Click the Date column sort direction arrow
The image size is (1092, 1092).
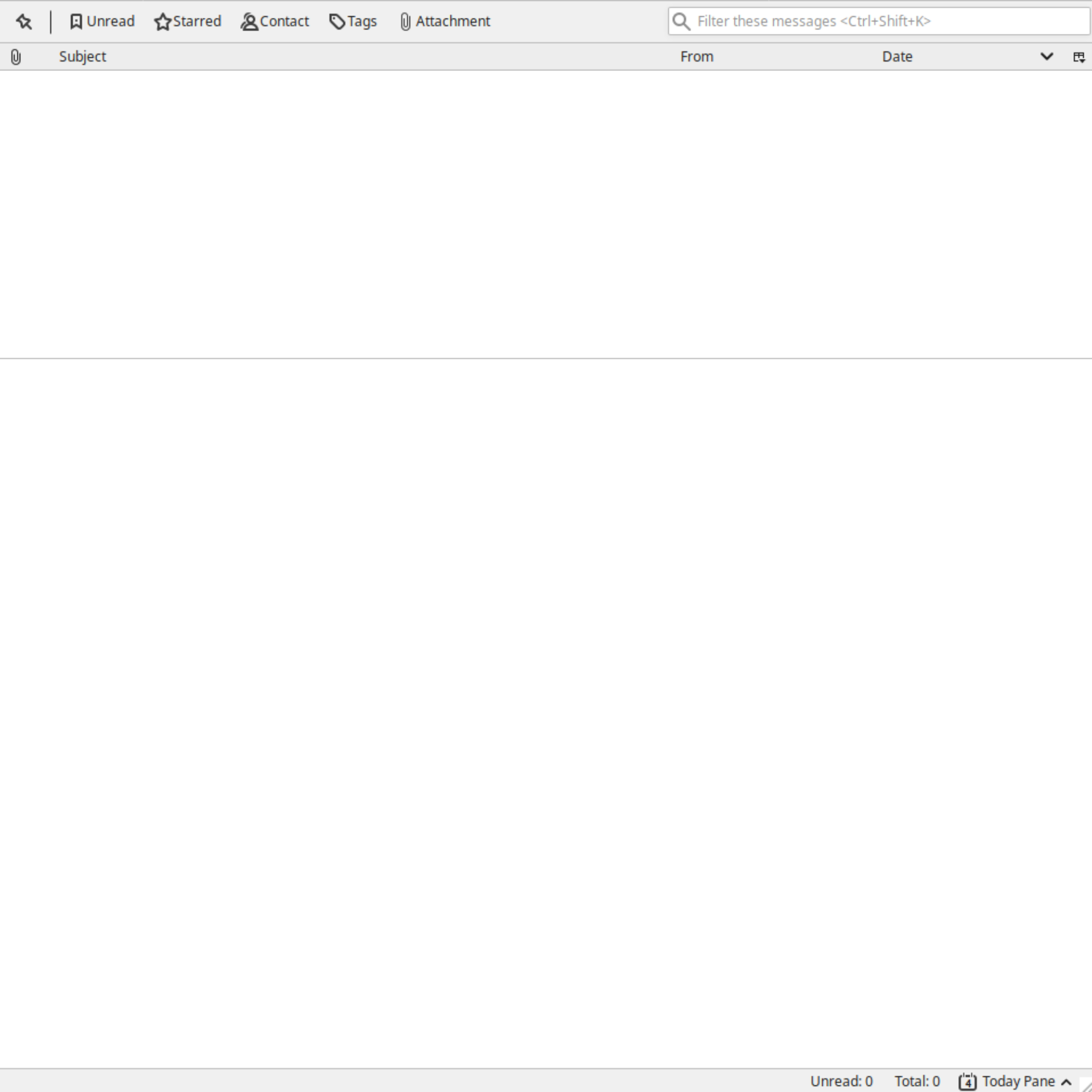coord(1047,57)
